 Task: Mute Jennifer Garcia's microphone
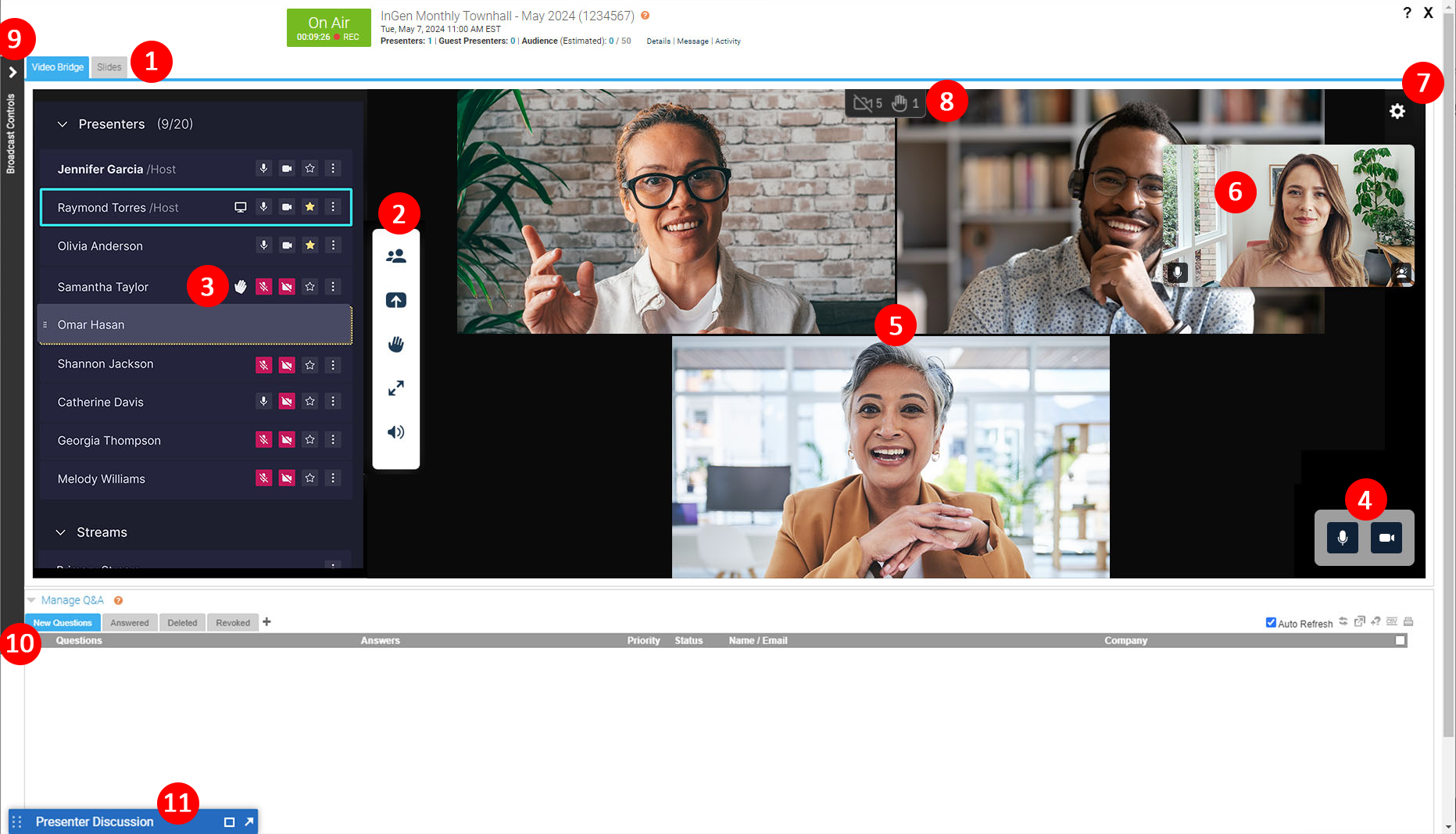click(x=264, y=169)
